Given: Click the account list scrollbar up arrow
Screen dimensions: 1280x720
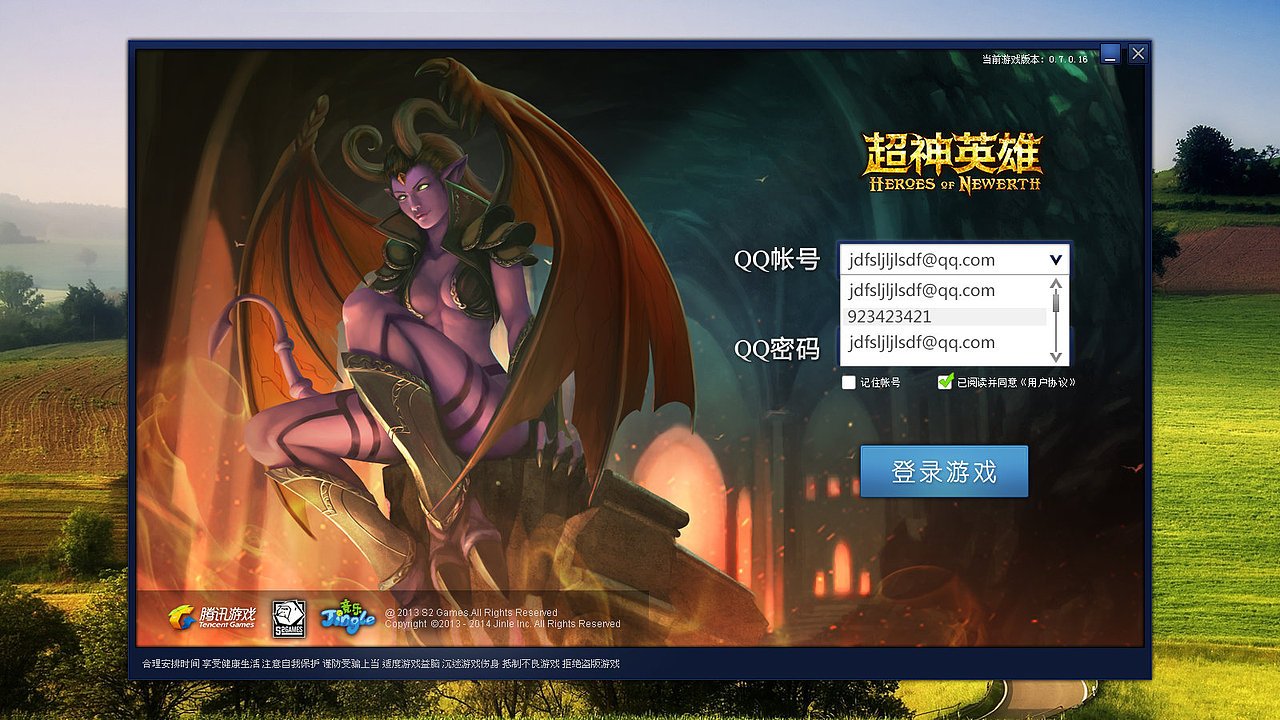Looking at the screenshot, I should (1057, 285).
